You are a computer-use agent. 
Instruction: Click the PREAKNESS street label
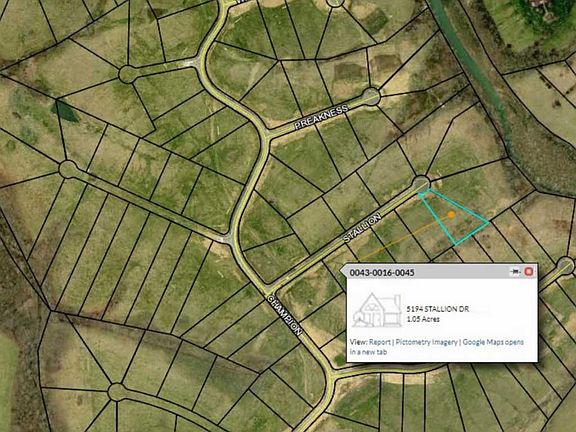(x=321, y=116)
